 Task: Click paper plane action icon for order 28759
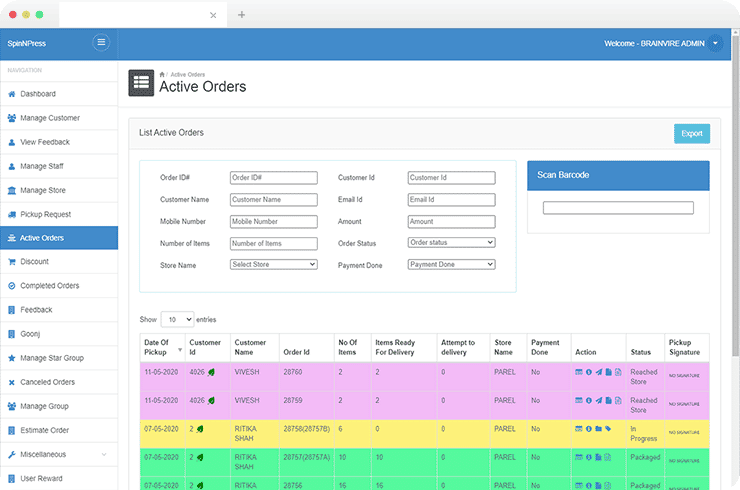point(598,400)
